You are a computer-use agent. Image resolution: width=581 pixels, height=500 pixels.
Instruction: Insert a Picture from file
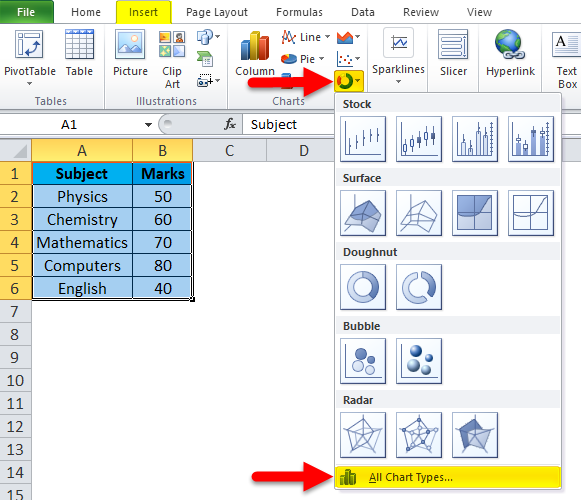(130, 53)
